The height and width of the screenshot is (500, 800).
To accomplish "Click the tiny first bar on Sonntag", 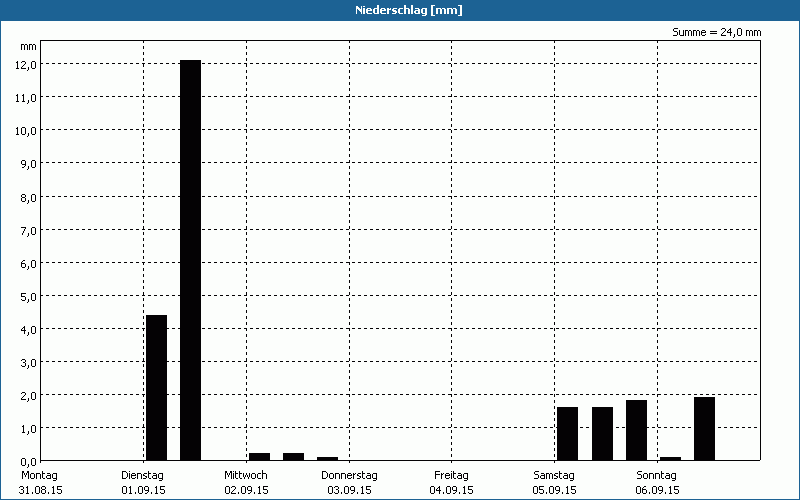I will [x=670, y=459].
